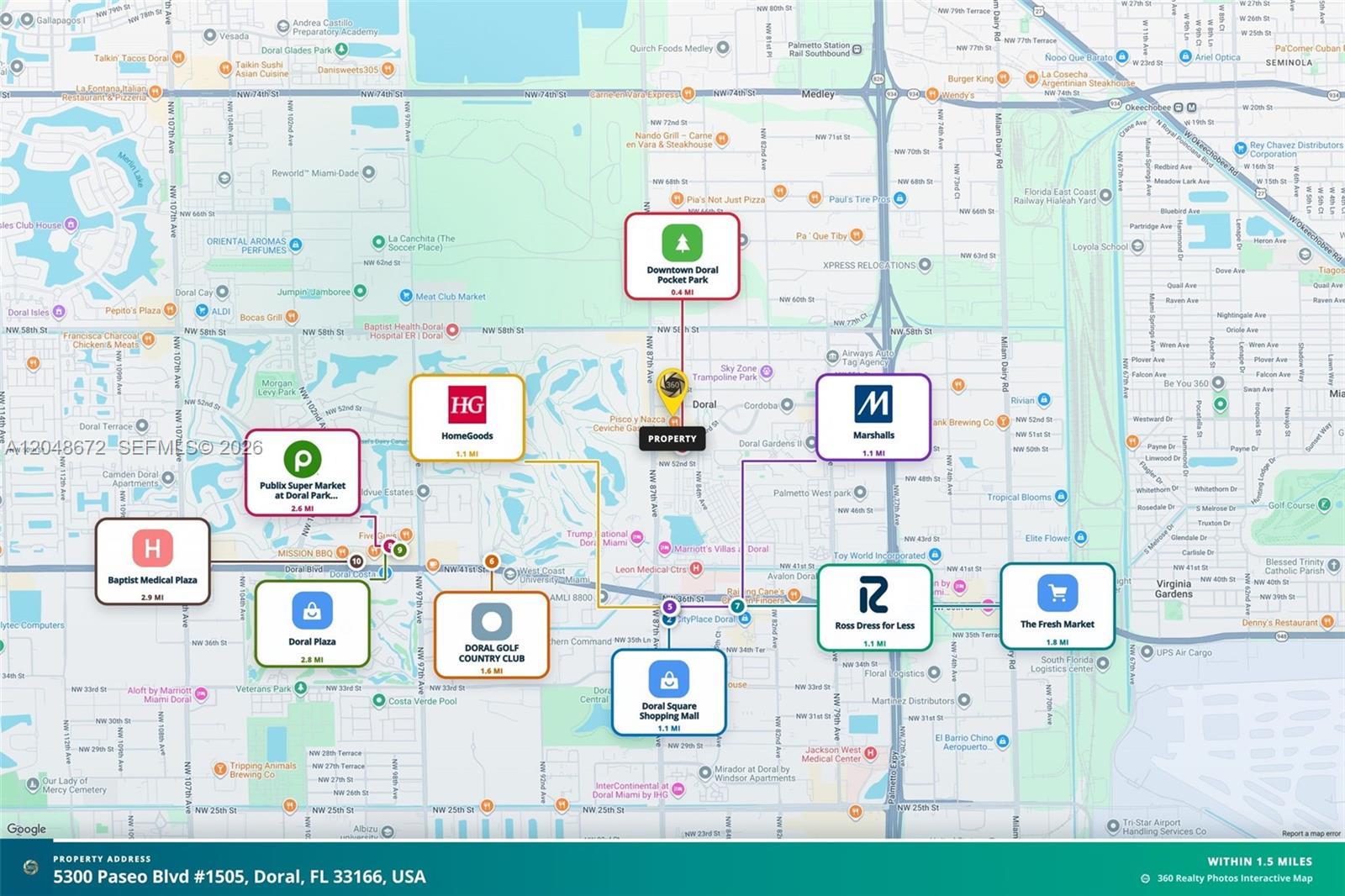1345x896 pixels.
Task: Click the Costa Verde Pool pin
Action: [x=379, y=700]
